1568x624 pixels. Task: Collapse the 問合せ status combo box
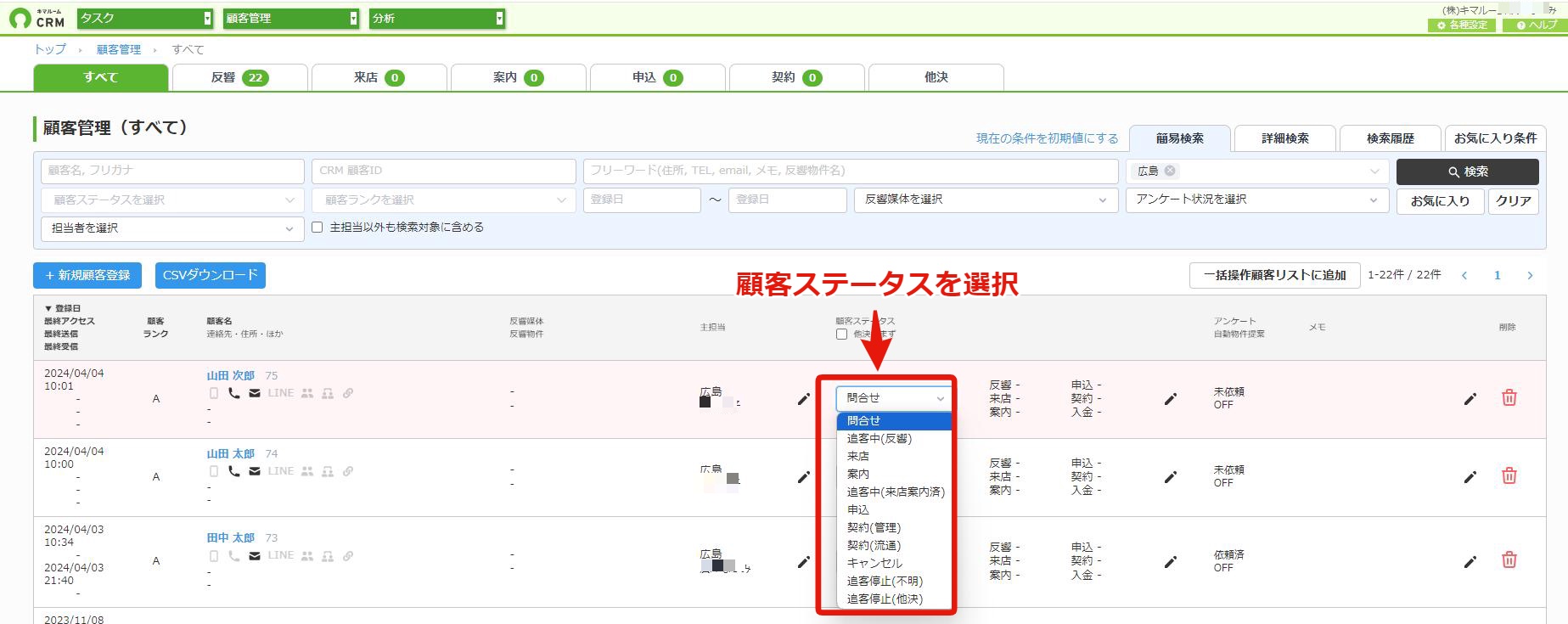point(893,398)
